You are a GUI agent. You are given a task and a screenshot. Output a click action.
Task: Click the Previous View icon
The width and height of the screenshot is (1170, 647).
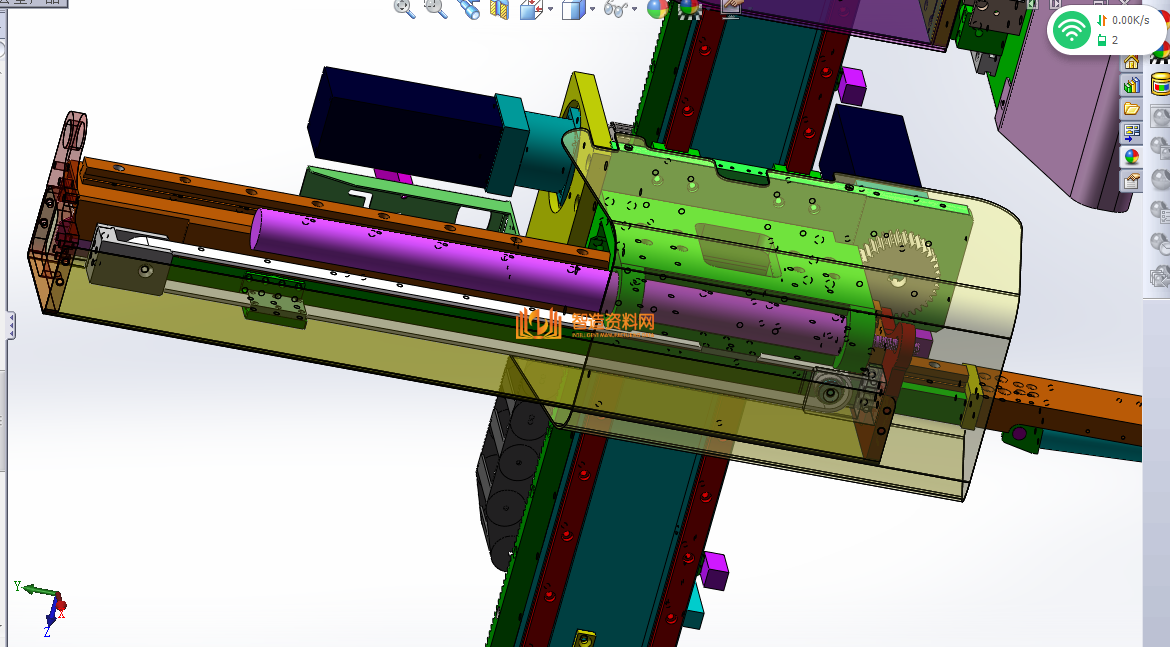[x=468, y=9]
